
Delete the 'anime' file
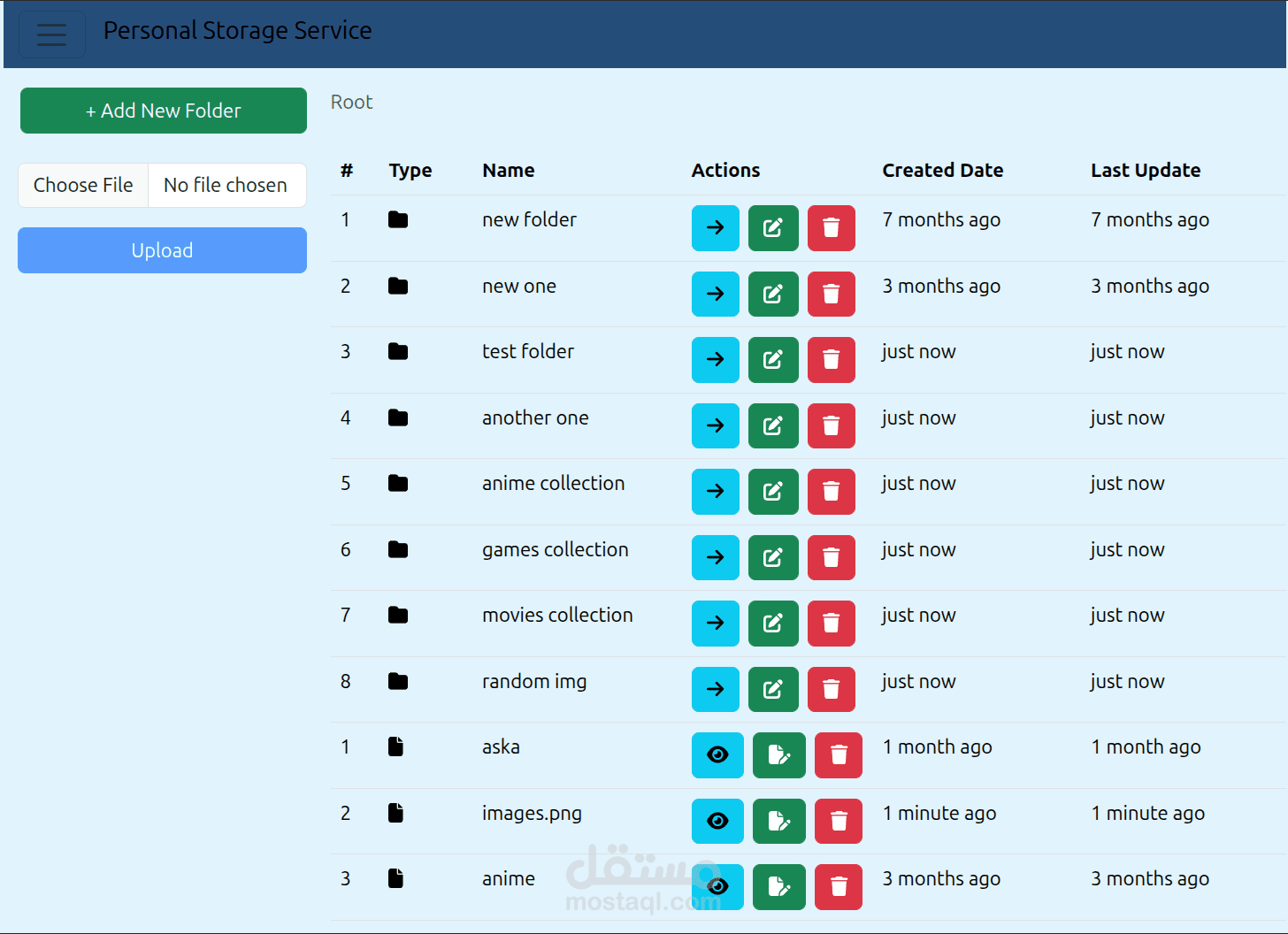[839, 887]
